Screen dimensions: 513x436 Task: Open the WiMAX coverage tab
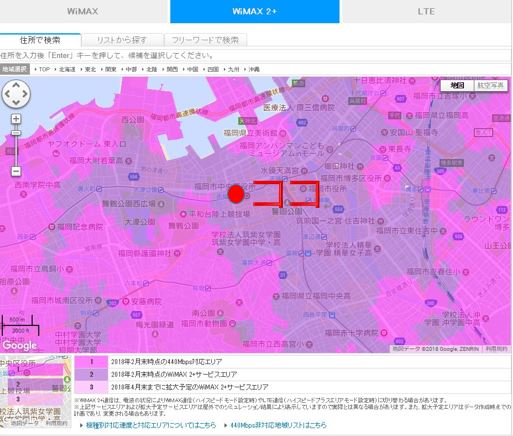(x=83, y=11)
